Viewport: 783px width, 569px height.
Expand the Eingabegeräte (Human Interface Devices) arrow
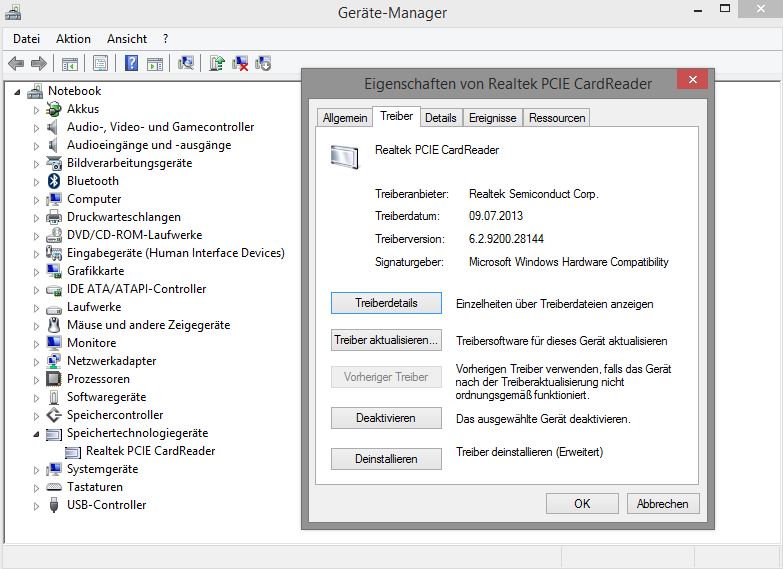pos(36,254)
